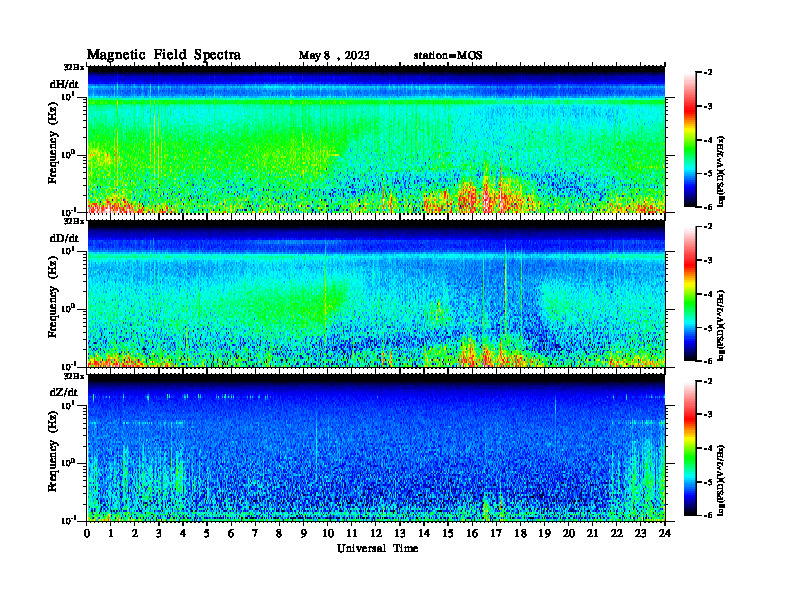Image resolution: width=792 pixels, height=612 pixels.
Task: Click the "dD/dt" panel label
Action: (x=64, y=238)
